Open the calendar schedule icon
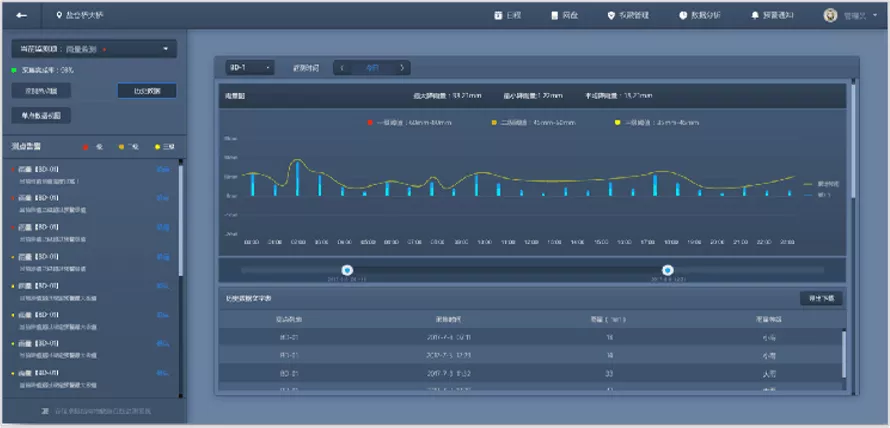 coord(498,15)
